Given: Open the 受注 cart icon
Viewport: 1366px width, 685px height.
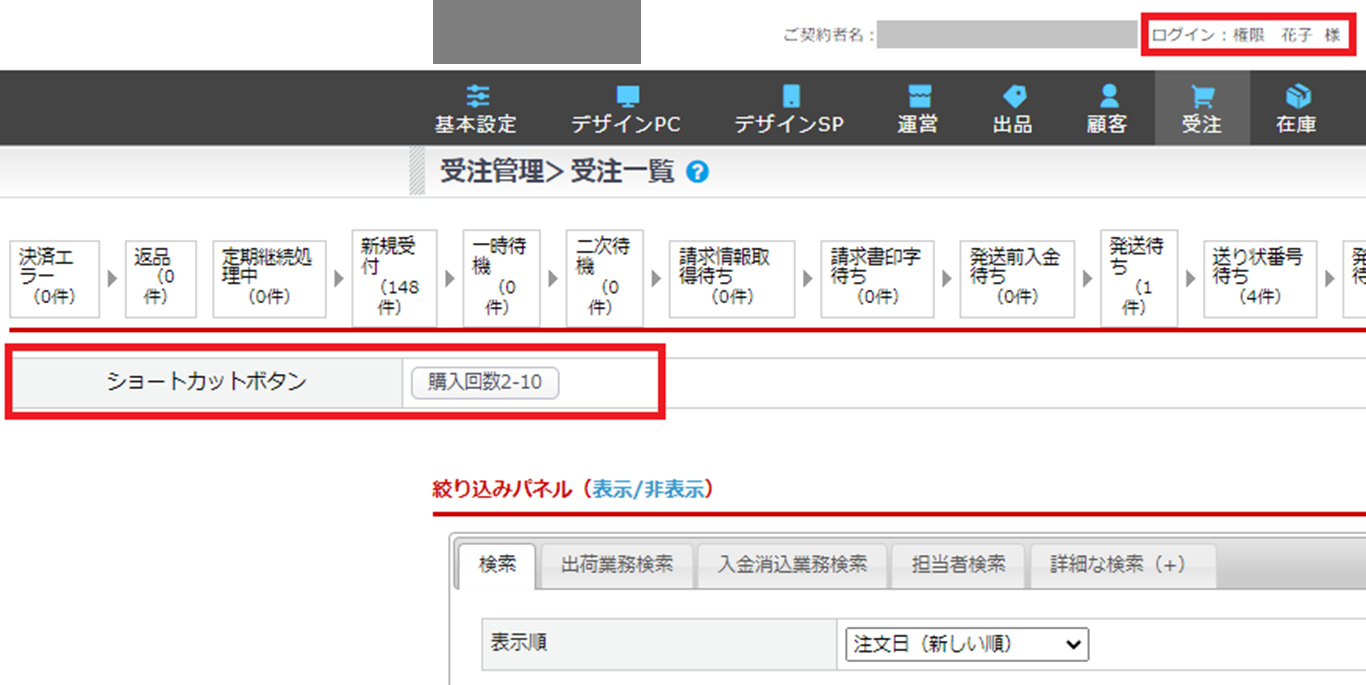Looking at the screenshot, I should click(1201, 97).
